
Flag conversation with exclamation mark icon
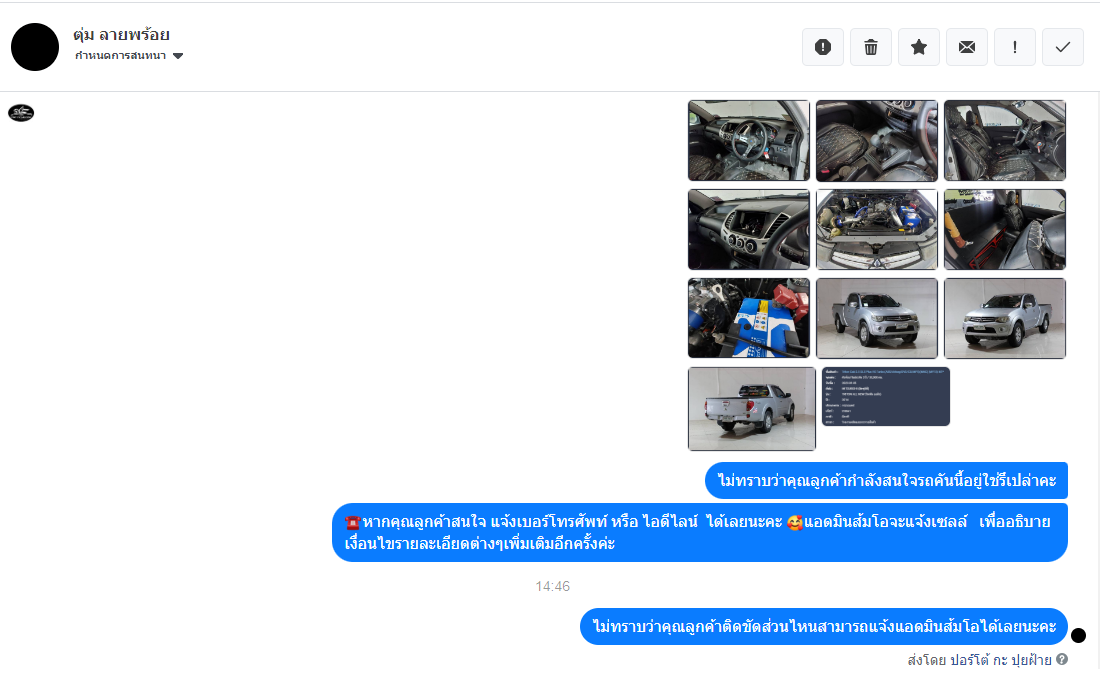[x=1014, y=47]
